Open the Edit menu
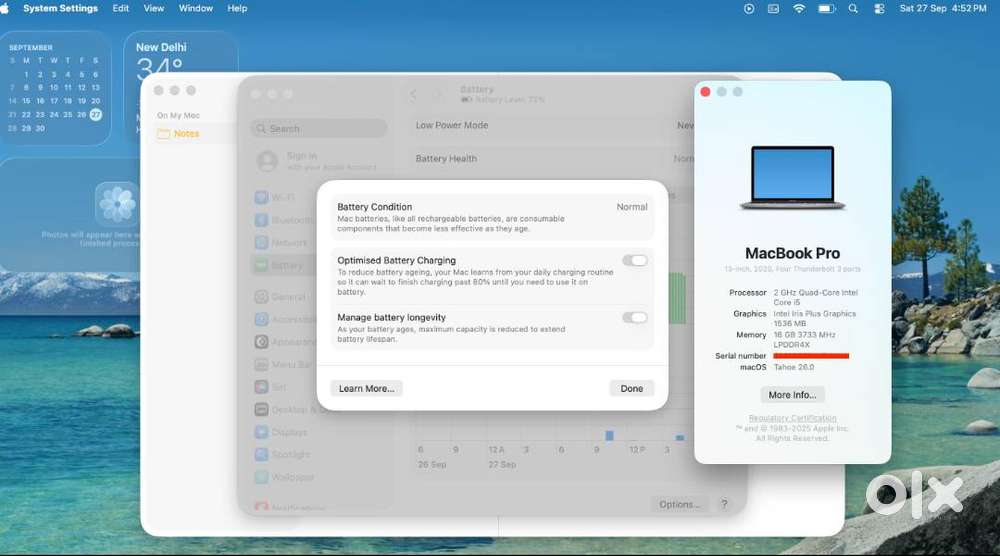This screenshot has height=556, width=1000. tap(121, 8)
